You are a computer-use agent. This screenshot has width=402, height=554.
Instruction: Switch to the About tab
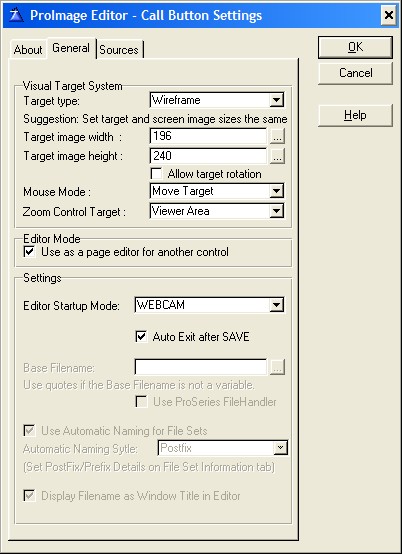pos(28,50)
